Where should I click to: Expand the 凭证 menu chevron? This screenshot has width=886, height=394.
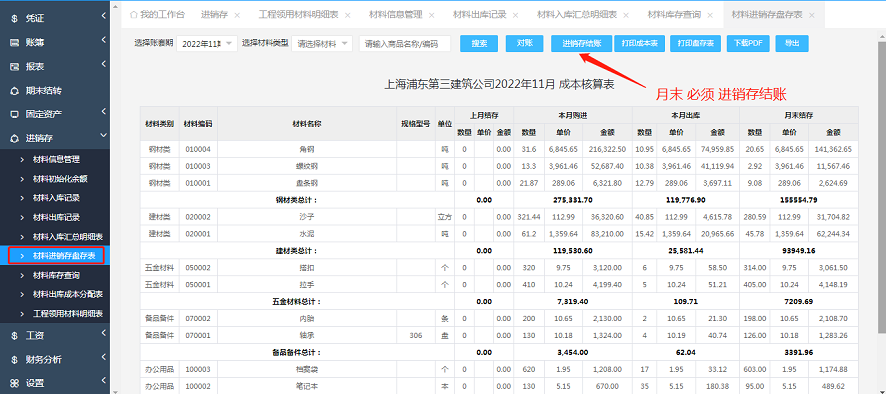tap(103, 16)
